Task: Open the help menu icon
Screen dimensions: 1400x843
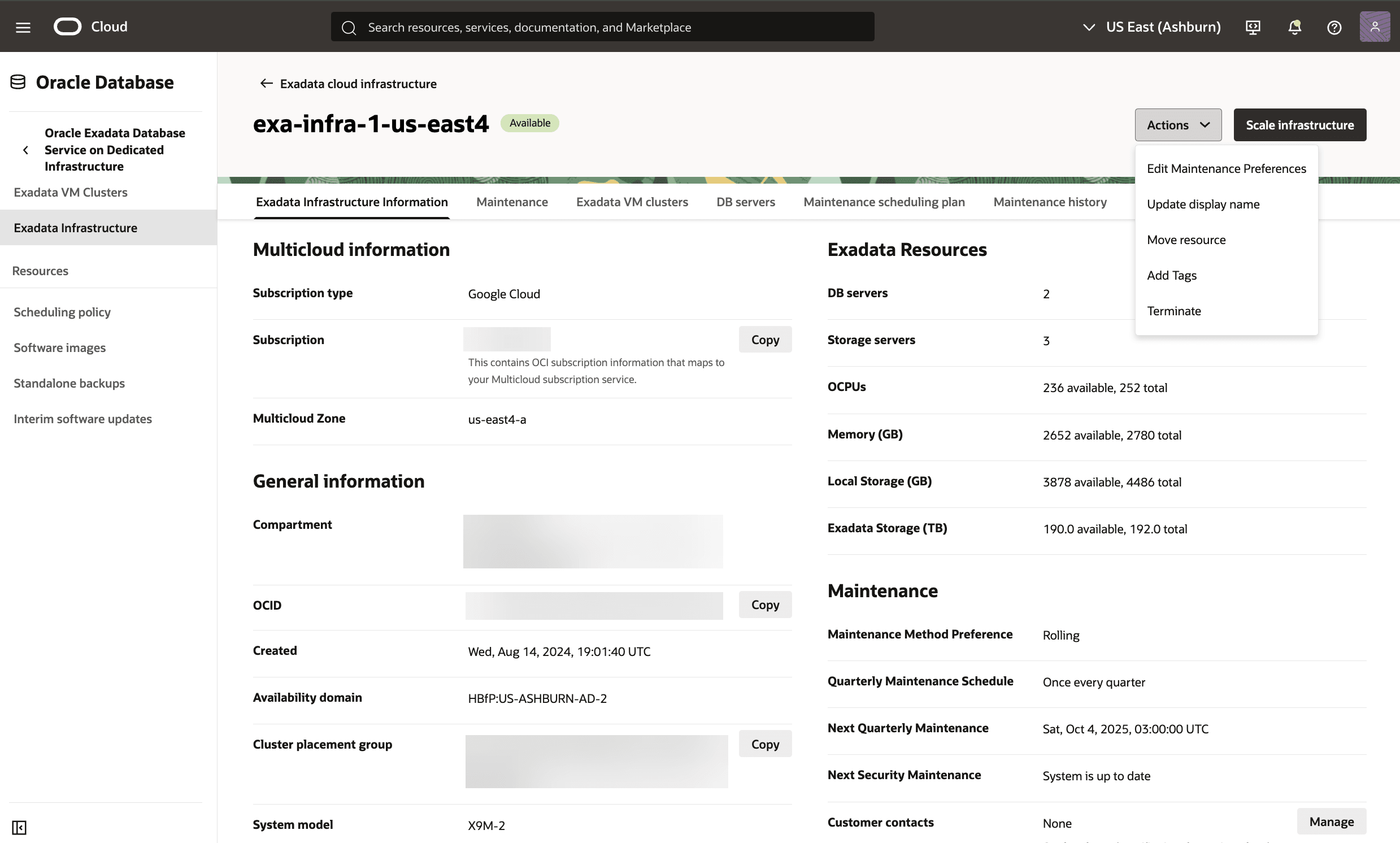Action: point(1334,27)
